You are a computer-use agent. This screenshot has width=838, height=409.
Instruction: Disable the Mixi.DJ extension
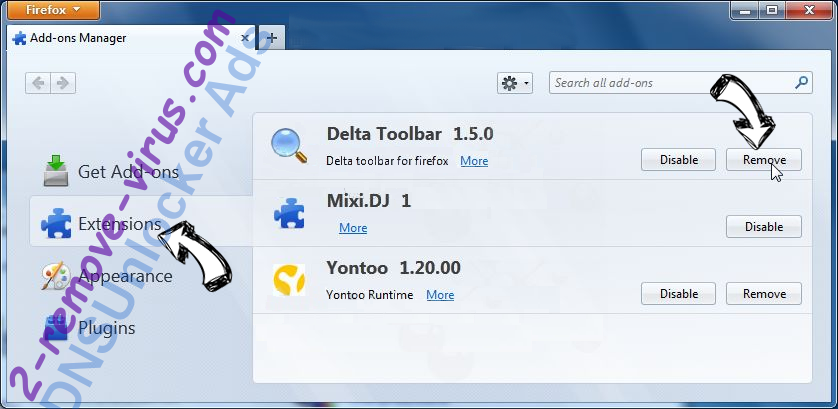click(x=764, y=227)
